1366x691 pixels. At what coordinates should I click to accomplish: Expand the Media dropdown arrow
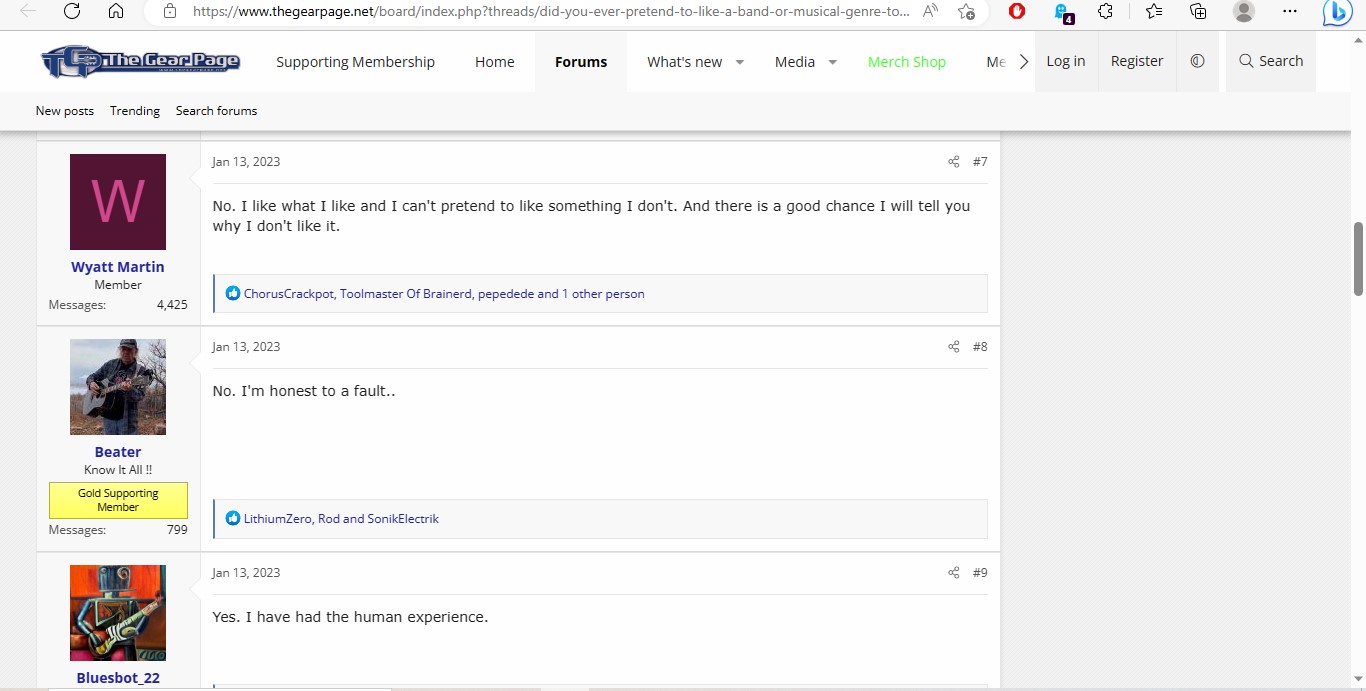coord(832,62)
